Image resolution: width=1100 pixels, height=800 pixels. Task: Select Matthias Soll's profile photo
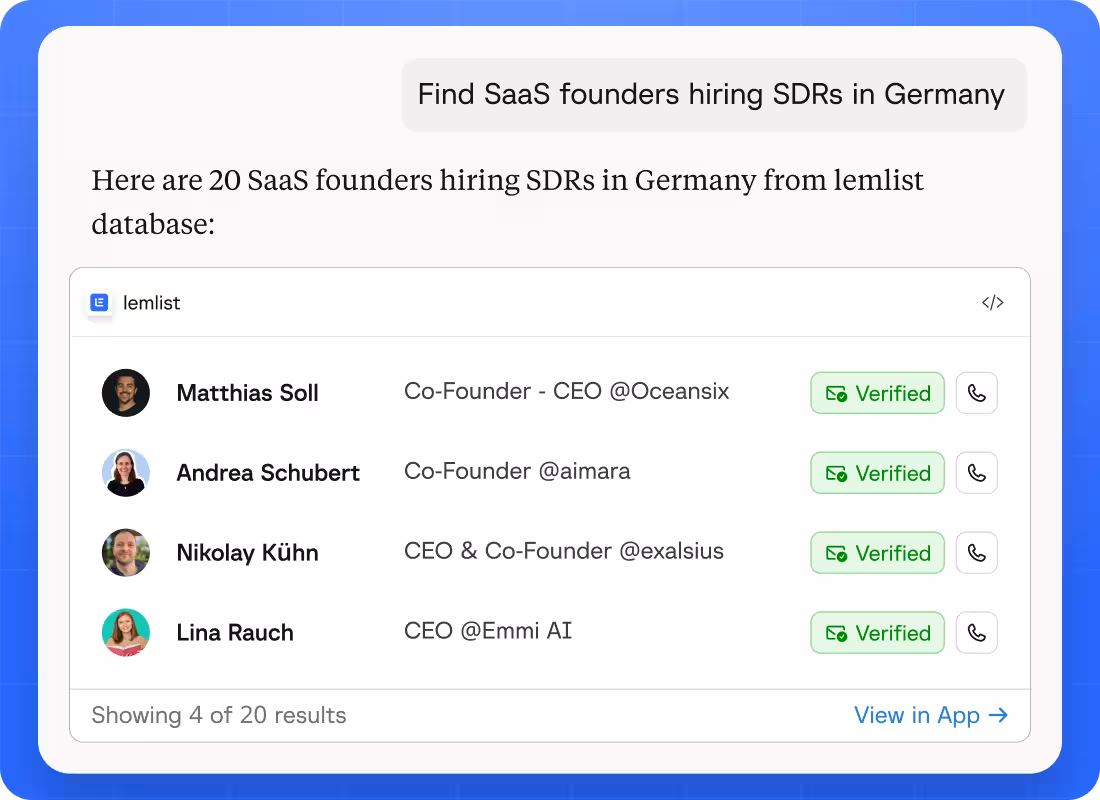click(x=126, y=393)
